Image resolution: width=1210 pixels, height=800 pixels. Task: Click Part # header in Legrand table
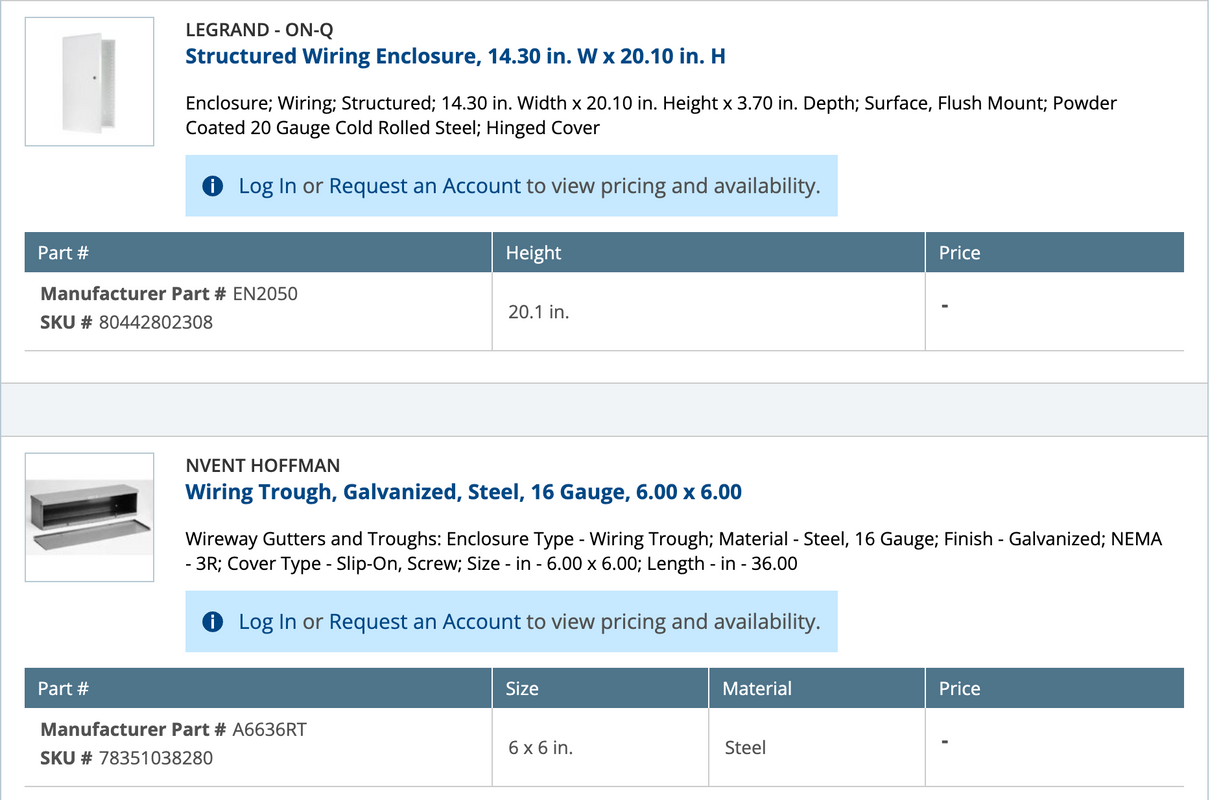(x=258, y=253)
